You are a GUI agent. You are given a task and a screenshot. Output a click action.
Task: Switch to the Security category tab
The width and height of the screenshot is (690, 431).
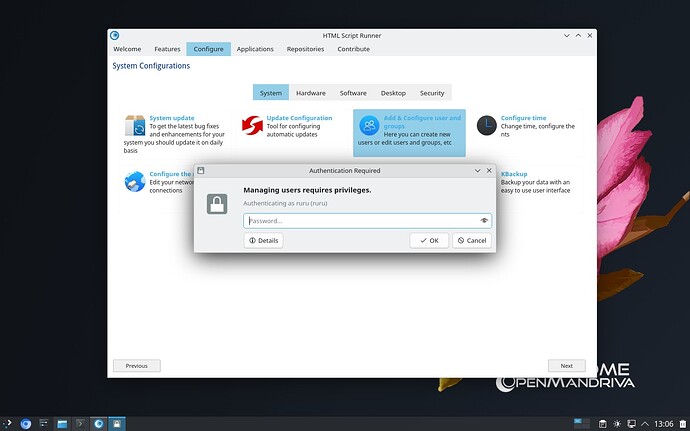pyautogui.click(x=432, y=93)
